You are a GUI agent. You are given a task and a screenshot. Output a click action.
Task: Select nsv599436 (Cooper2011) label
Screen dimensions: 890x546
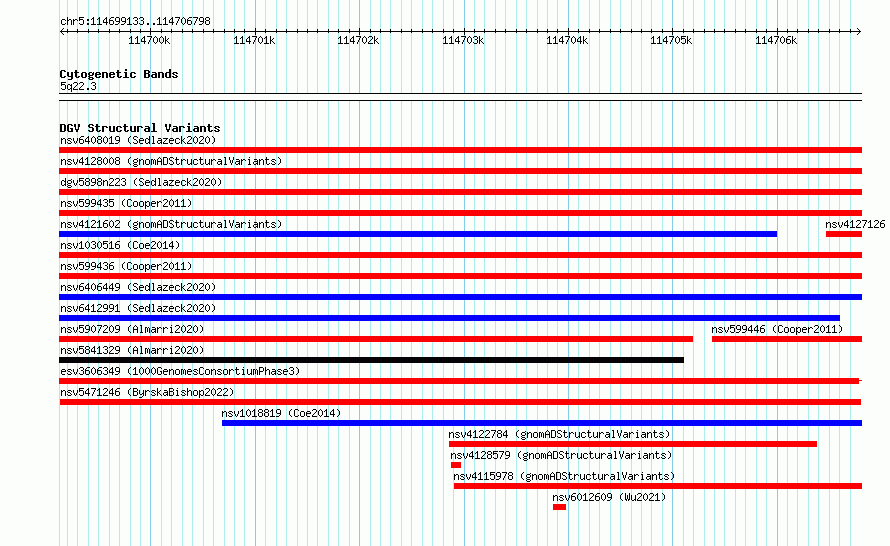[x=126, y=266]
